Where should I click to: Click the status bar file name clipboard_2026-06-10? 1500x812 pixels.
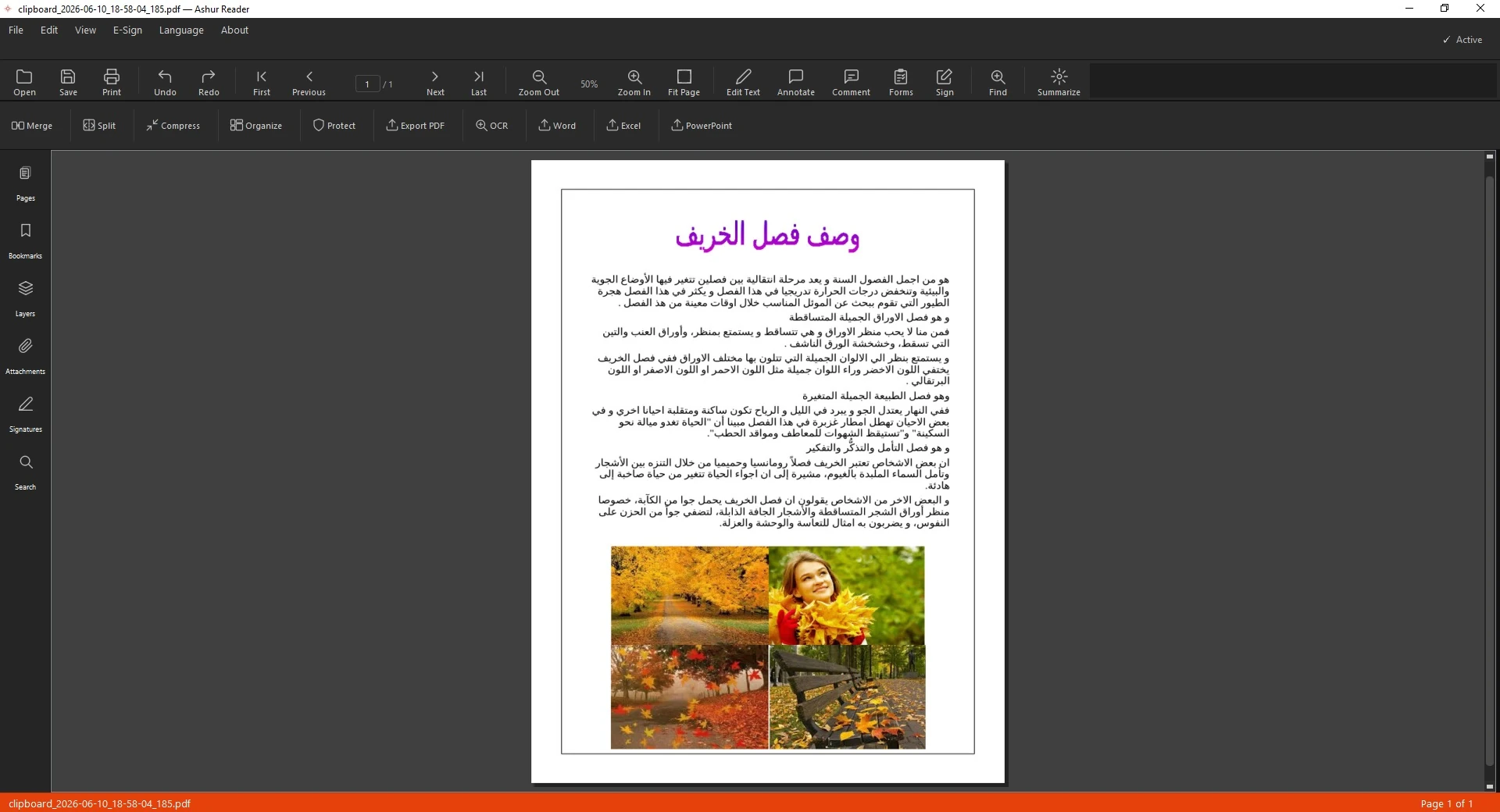pyautogui.click(x=99, y=803)
